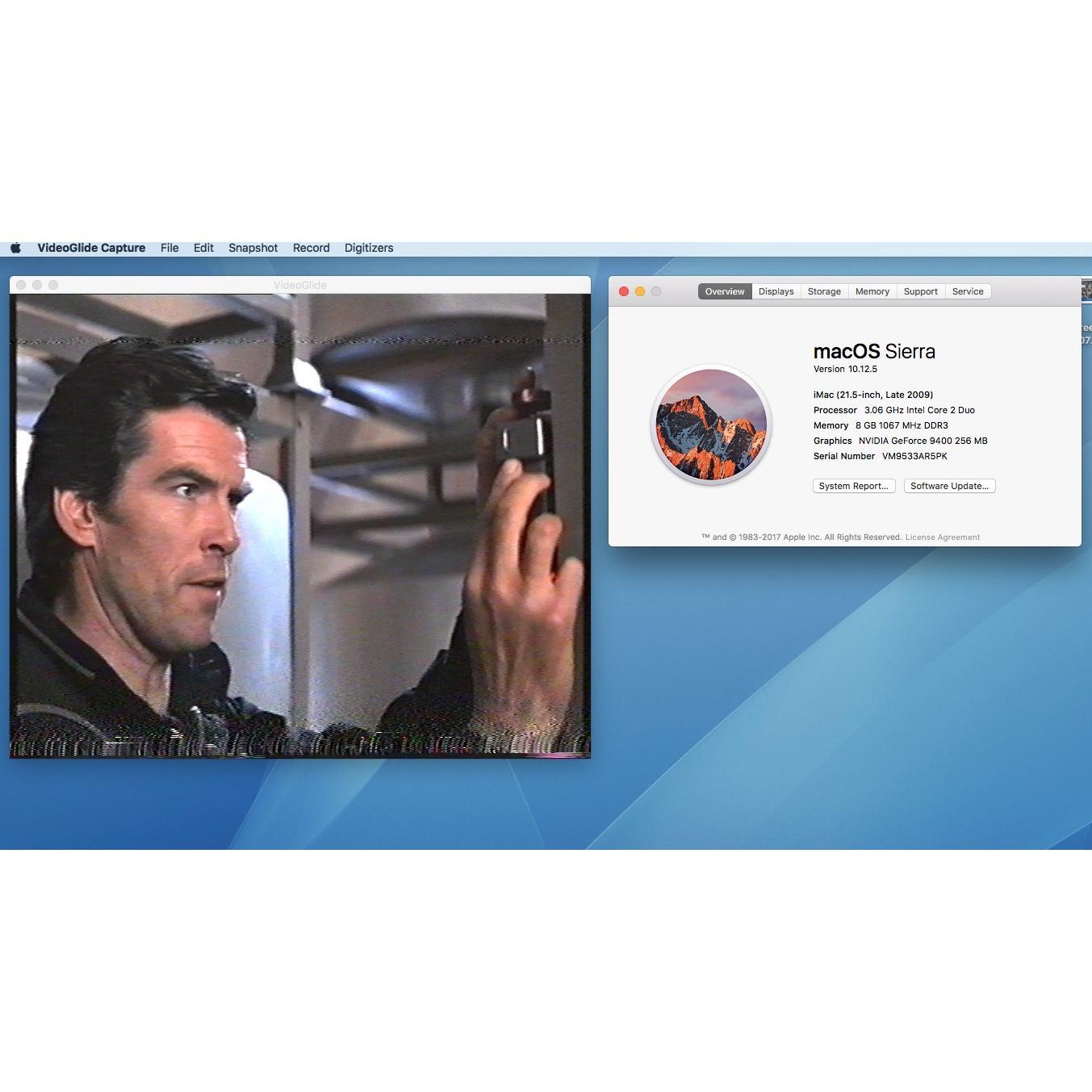Click the macOS Sierra heading

pos(874,351)
